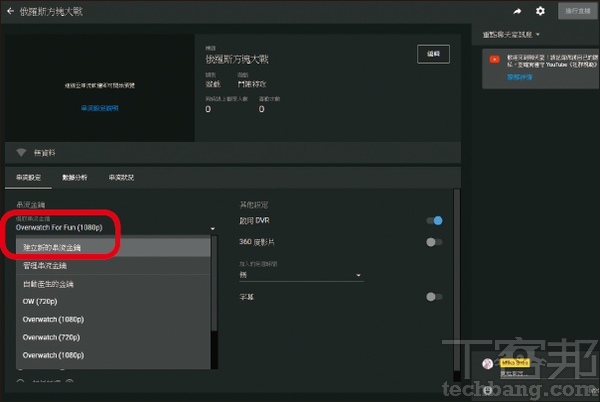The height and width of the screenshot is (402, 600).
Task: Enable the 360 度影片 switch
Action: point(434,242)
